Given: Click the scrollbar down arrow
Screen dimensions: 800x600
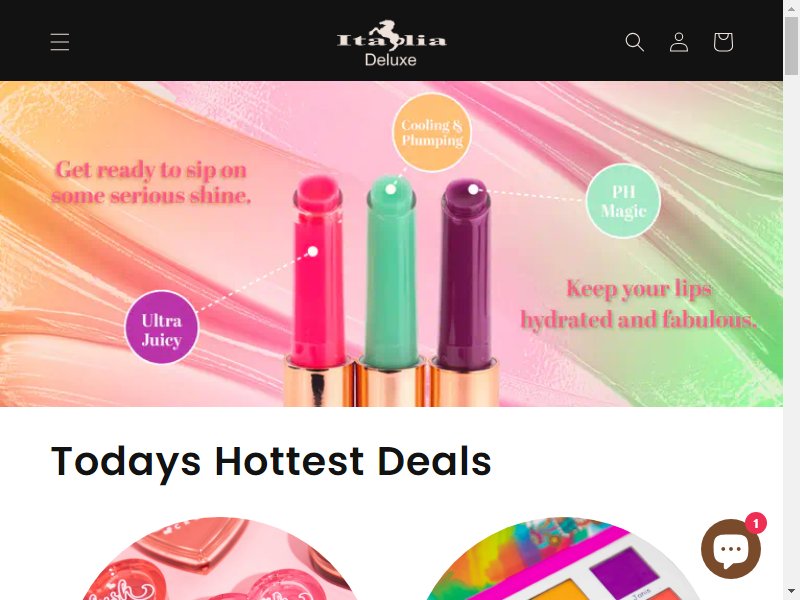Looking at the screenshot, I should pyautogui.click(x=791, y=594).
